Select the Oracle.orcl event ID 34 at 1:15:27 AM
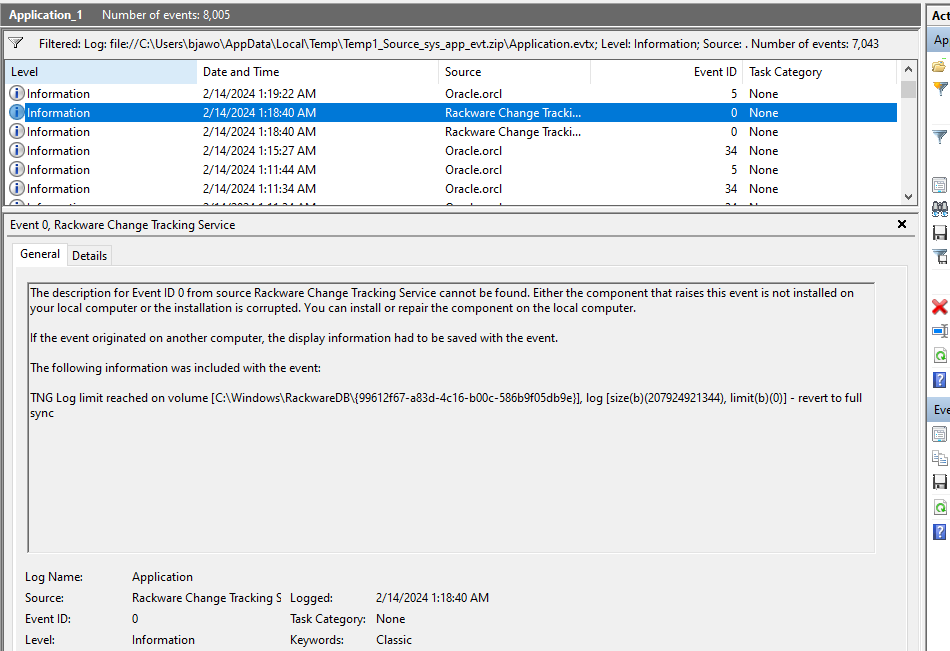This screenshot has width=950, height=651. (x=451, y=150)
